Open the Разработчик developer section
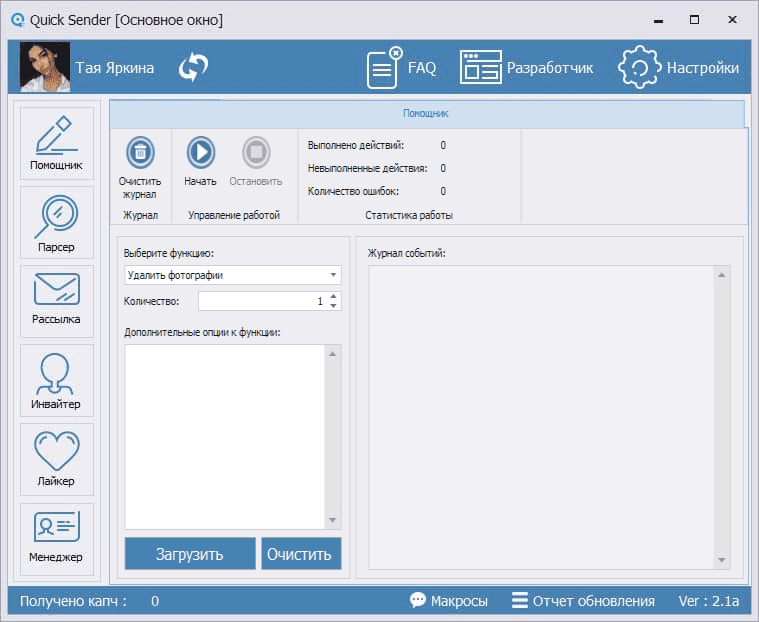Screen dimensions: 759x622 (526, 68)
